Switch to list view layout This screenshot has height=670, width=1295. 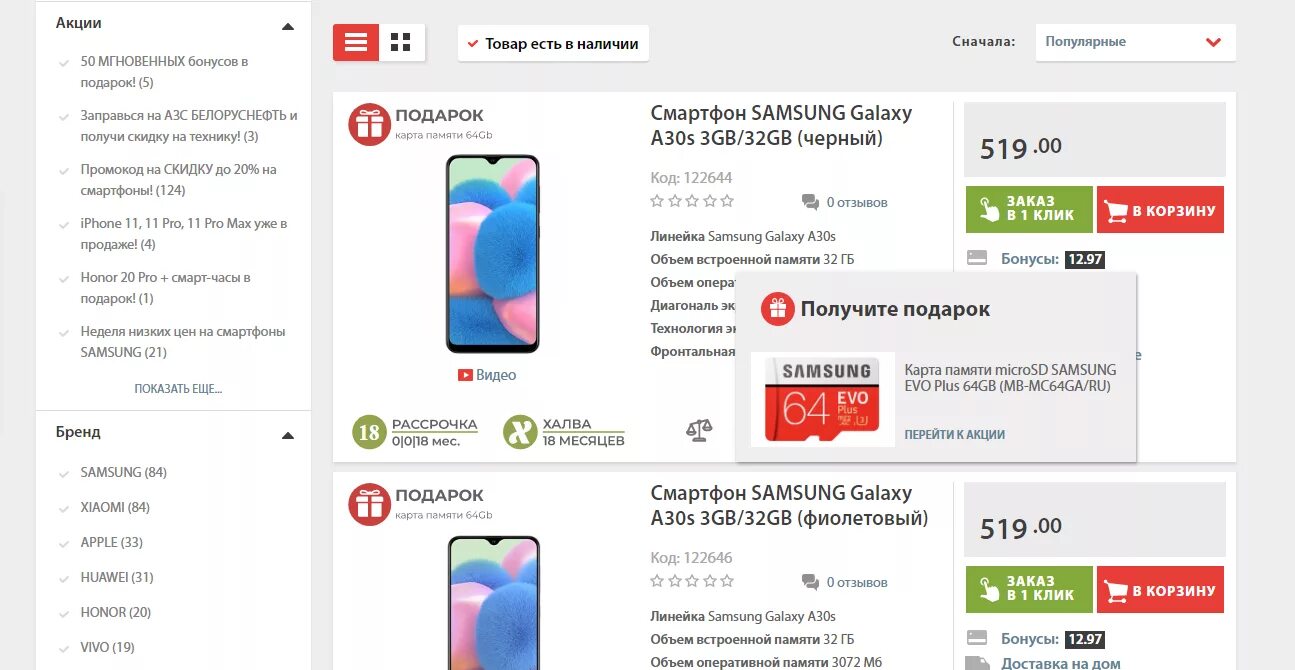click(x=356, y=42)
